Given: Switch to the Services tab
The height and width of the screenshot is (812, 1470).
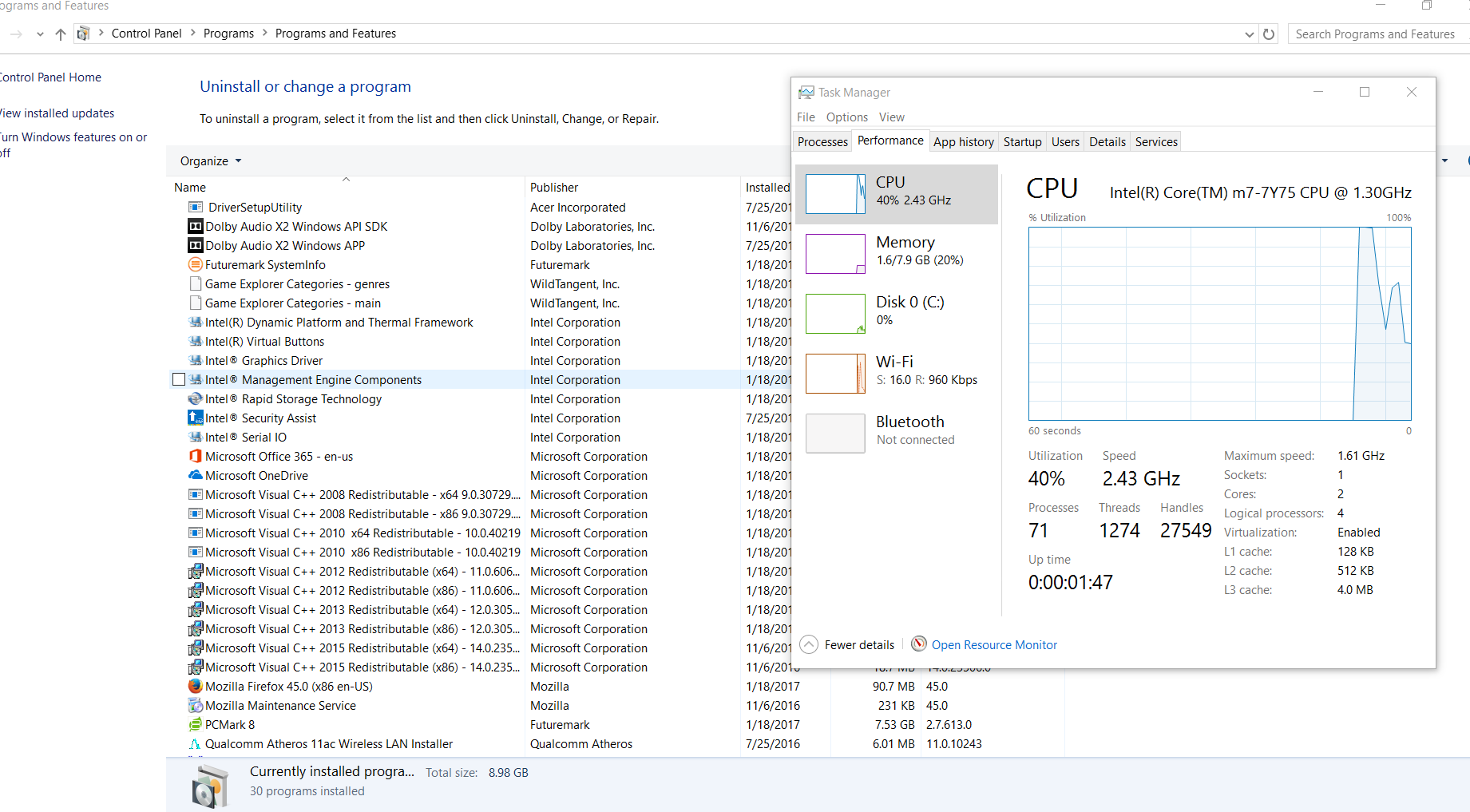Looking at the screenshot, I should [x=1156, y=141].
